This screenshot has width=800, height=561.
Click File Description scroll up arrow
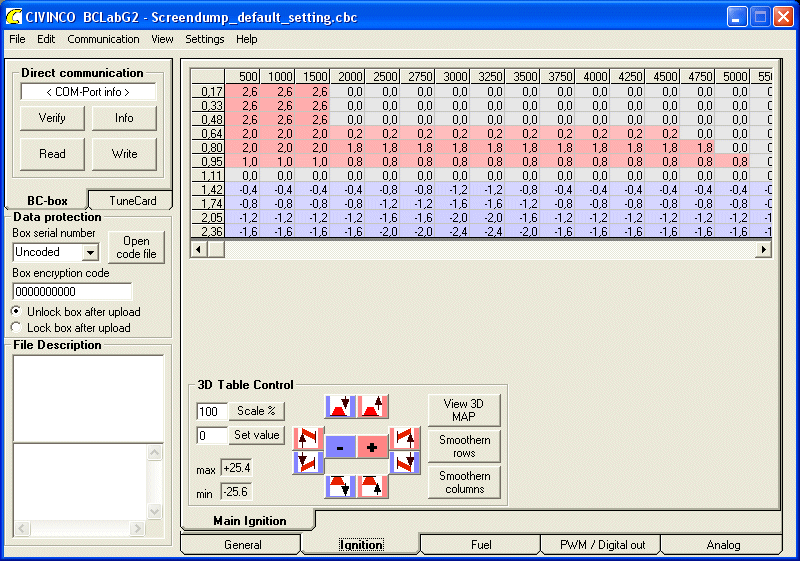(155, 452)
